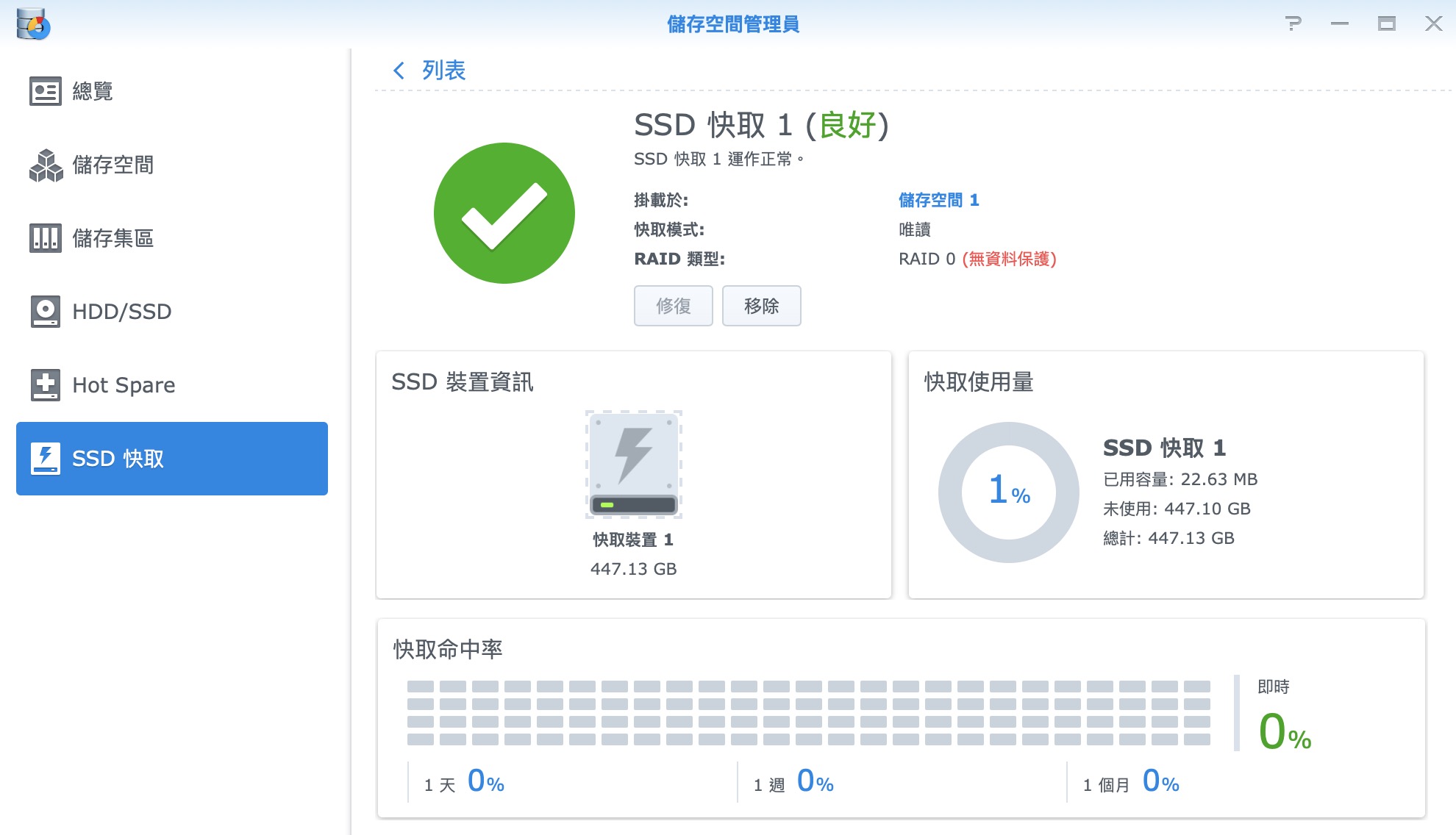Click the 儲存集區 storage pool icon
Image resolution: width=1456 pixels, height=835 pixels.
45,238
